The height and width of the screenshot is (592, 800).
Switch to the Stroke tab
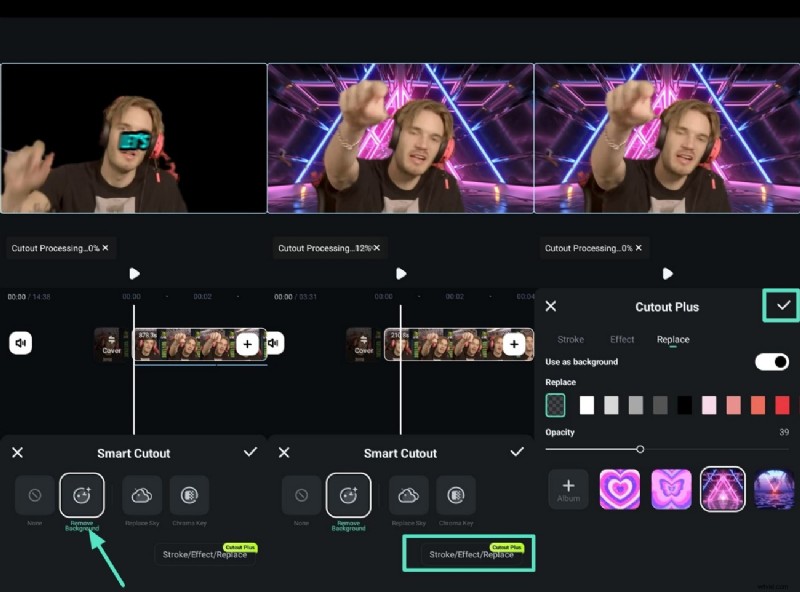pyautogui.click(x=570, y=339)
